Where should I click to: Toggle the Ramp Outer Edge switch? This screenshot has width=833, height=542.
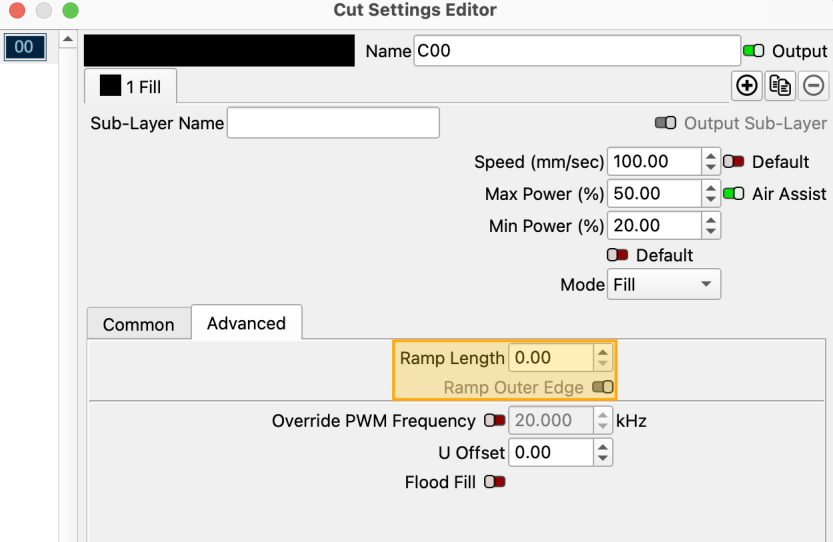[602, 387]
